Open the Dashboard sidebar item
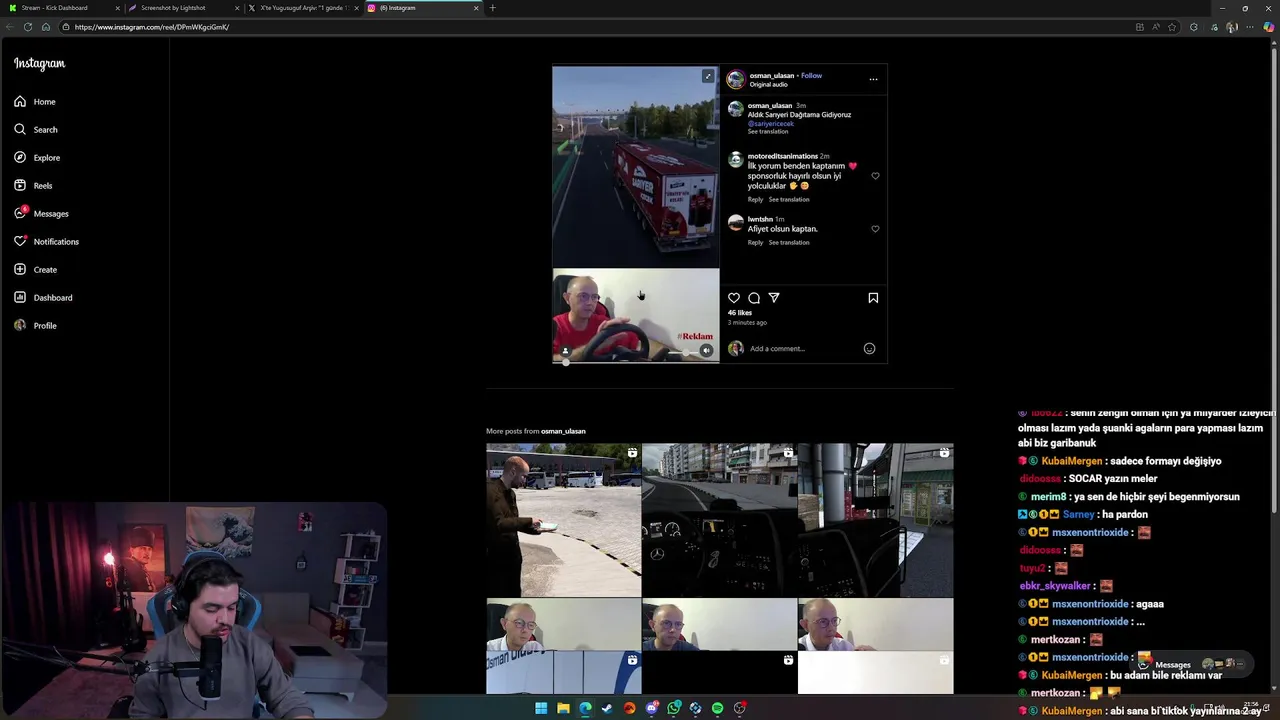Image resolution: width=1280 pixels, height=720 pixels. tap(43, 298)
